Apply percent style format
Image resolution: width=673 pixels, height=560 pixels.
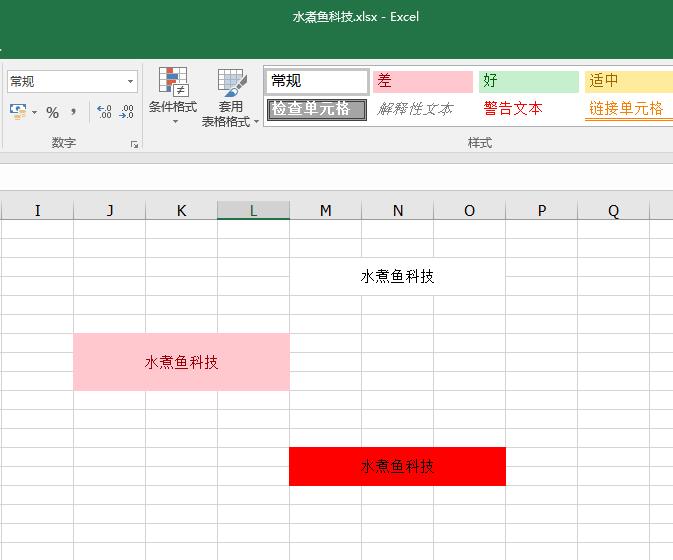click(52, 112)
